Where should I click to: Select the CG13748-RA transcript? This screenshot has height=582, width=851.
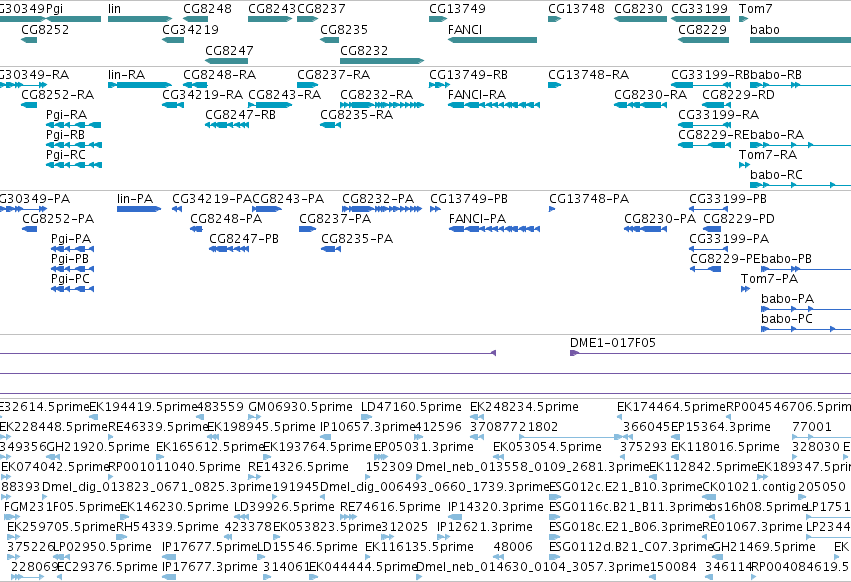pyautogui.click(x=554, y=85)
